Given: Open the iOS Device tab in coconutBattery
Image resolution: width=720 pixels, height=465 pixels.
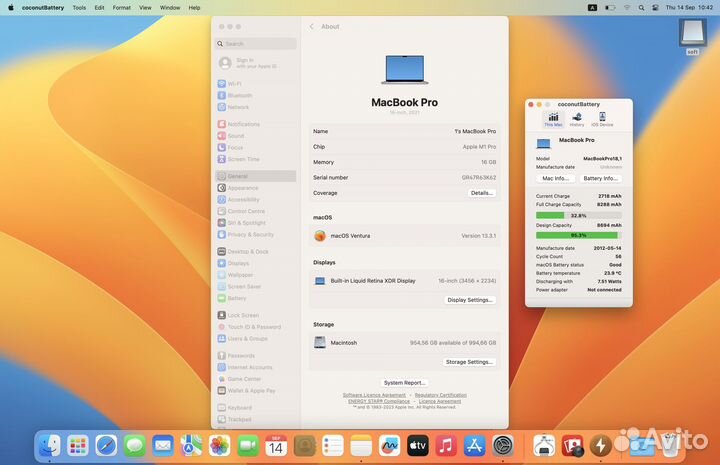Looking at the screenshot, I should point(602,119).
